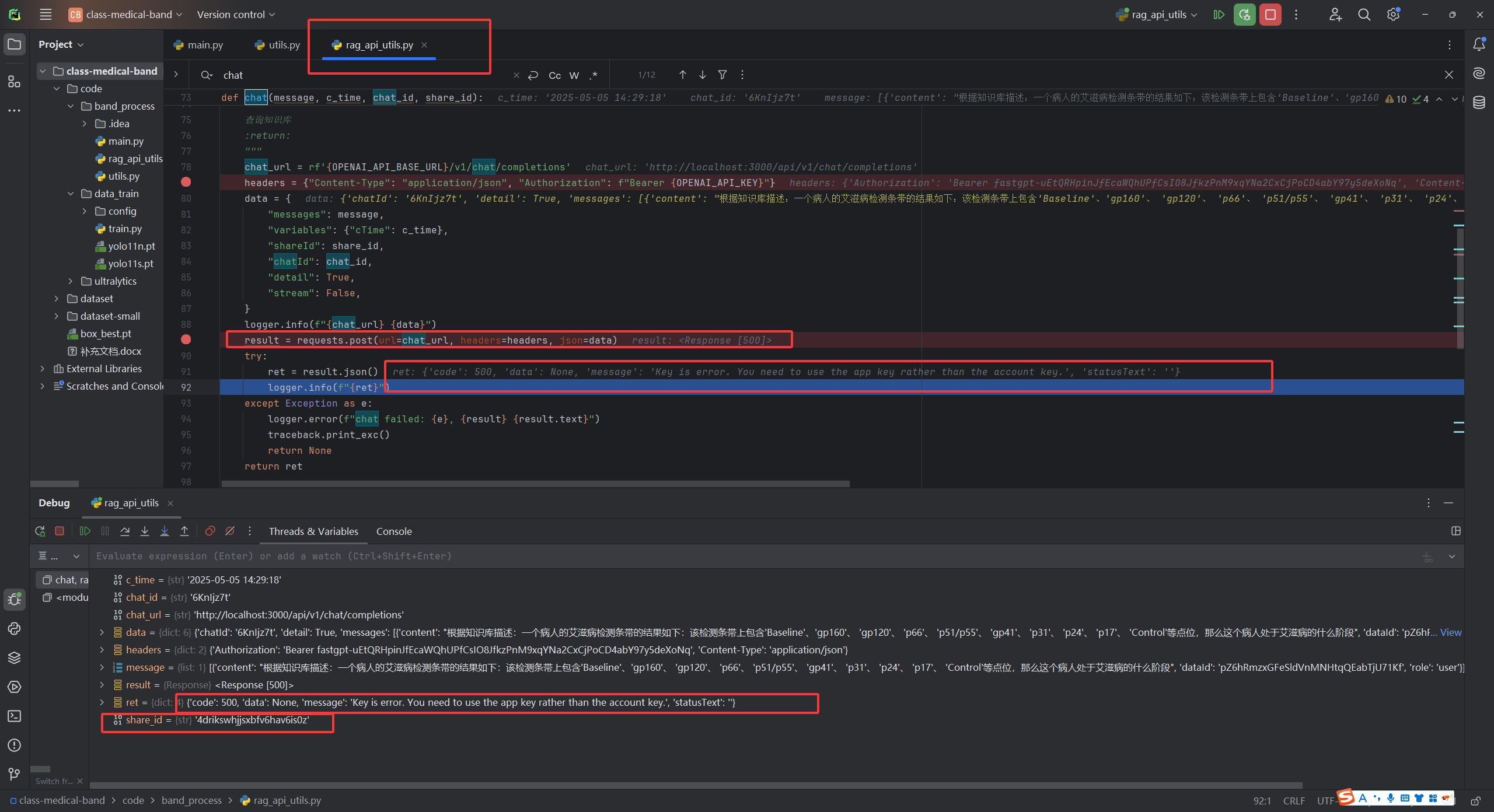Open Git tool window in left sidebar
1494x812 pixels.
point(14,774)
